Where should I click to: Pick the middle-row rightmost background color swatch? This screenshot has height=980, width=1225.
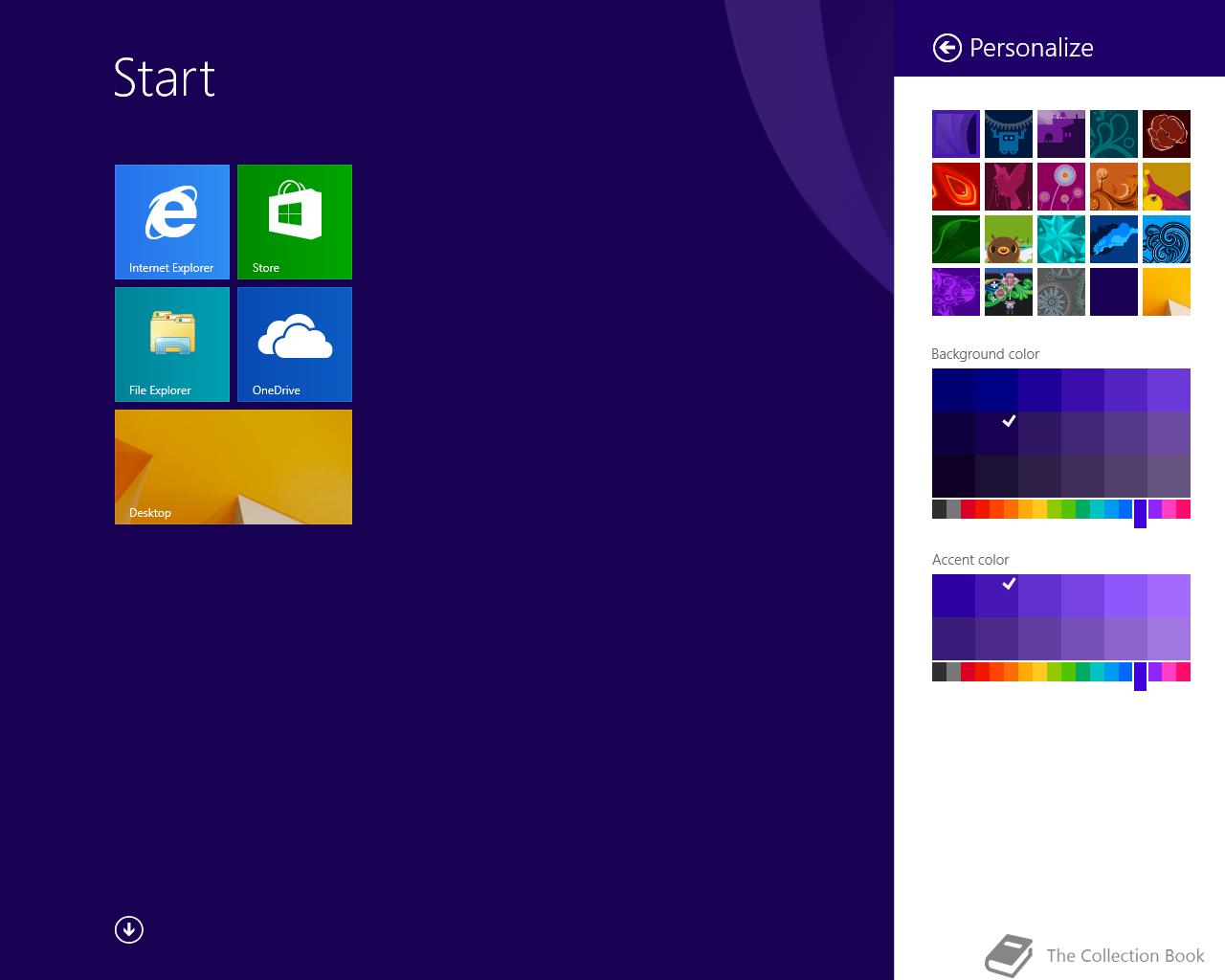pos(1169,433)
